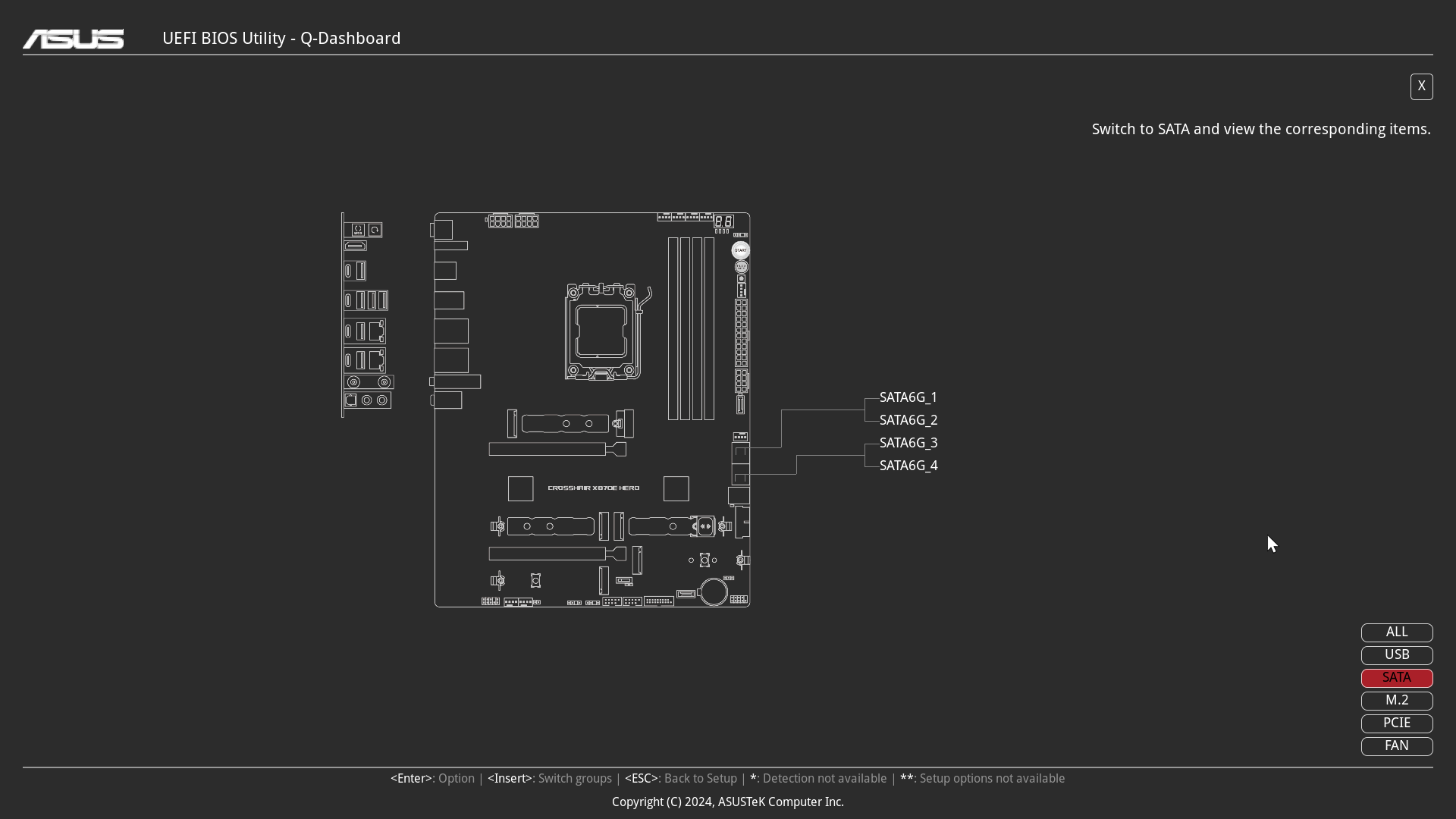The height and width of the screenshot is (819, 1456).
Task: Click the START button on the board diagram
Action: click(741, 250)
